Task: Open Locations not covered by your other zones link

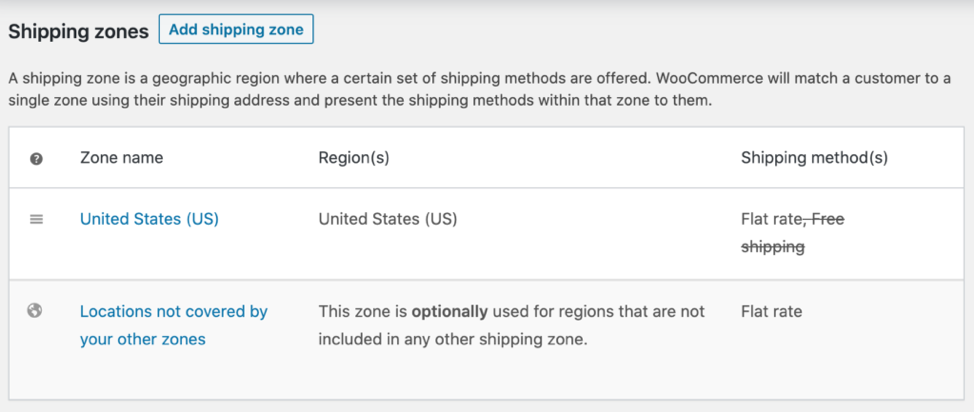Action: [x=174, y=326]
